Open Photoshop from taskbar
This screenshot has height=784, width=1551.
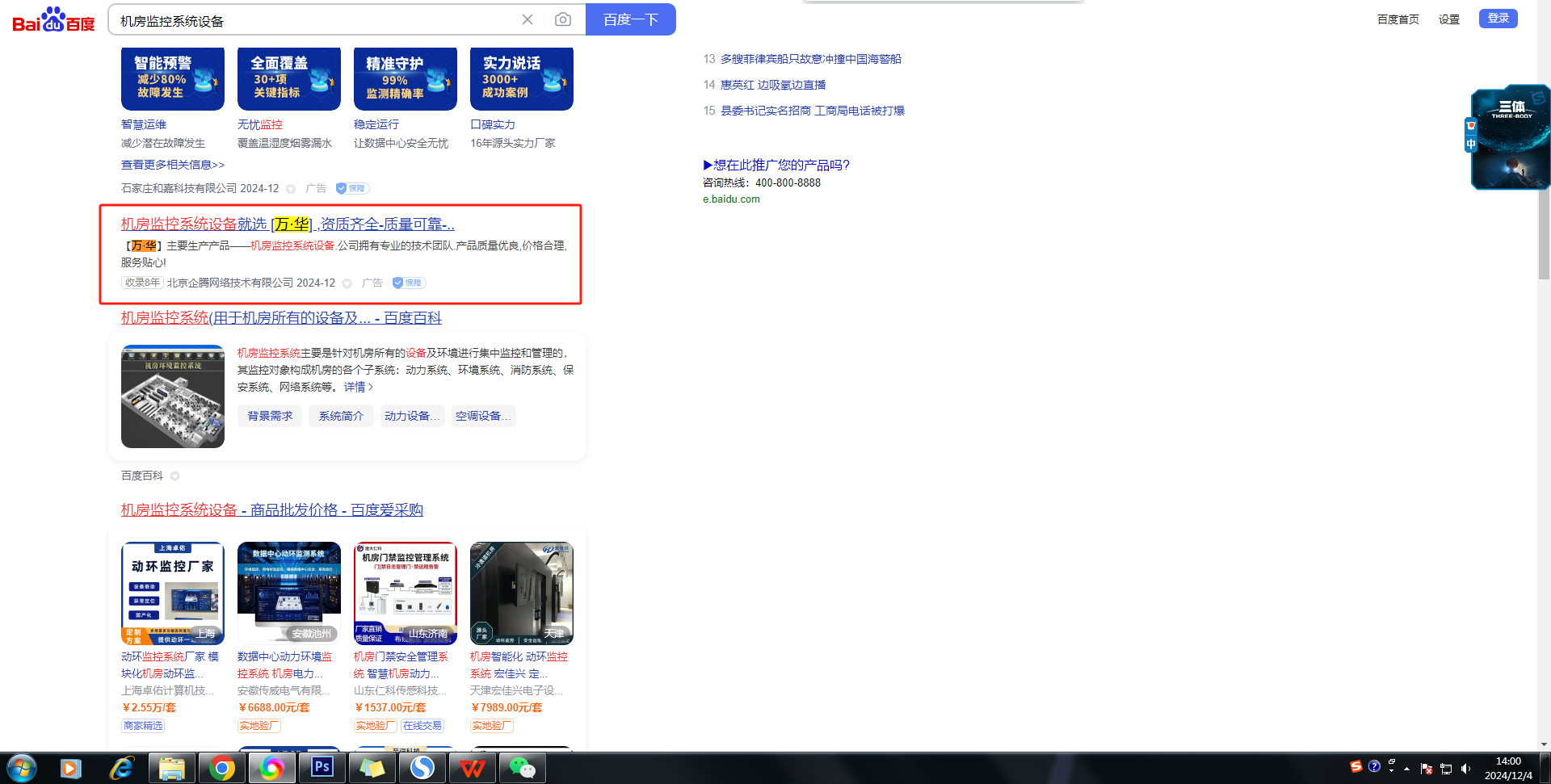click(322, 768)
